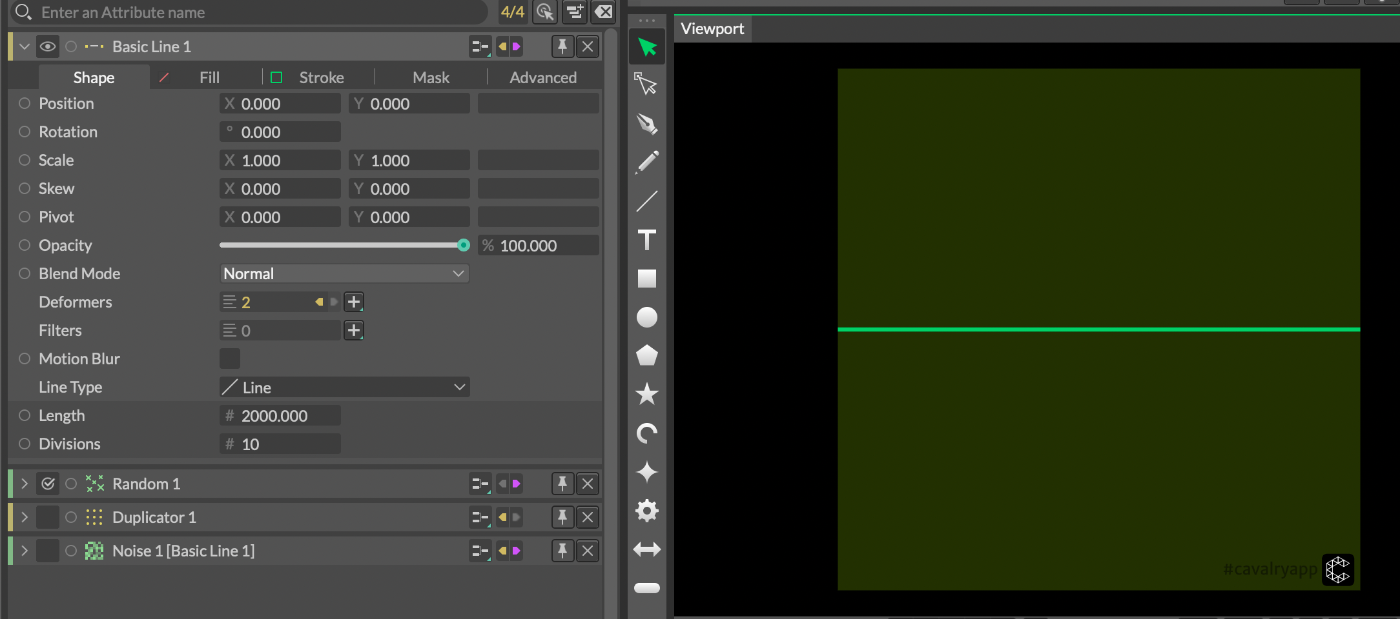Select the double-headed Arrow shape tool

(x=647, y=549)
